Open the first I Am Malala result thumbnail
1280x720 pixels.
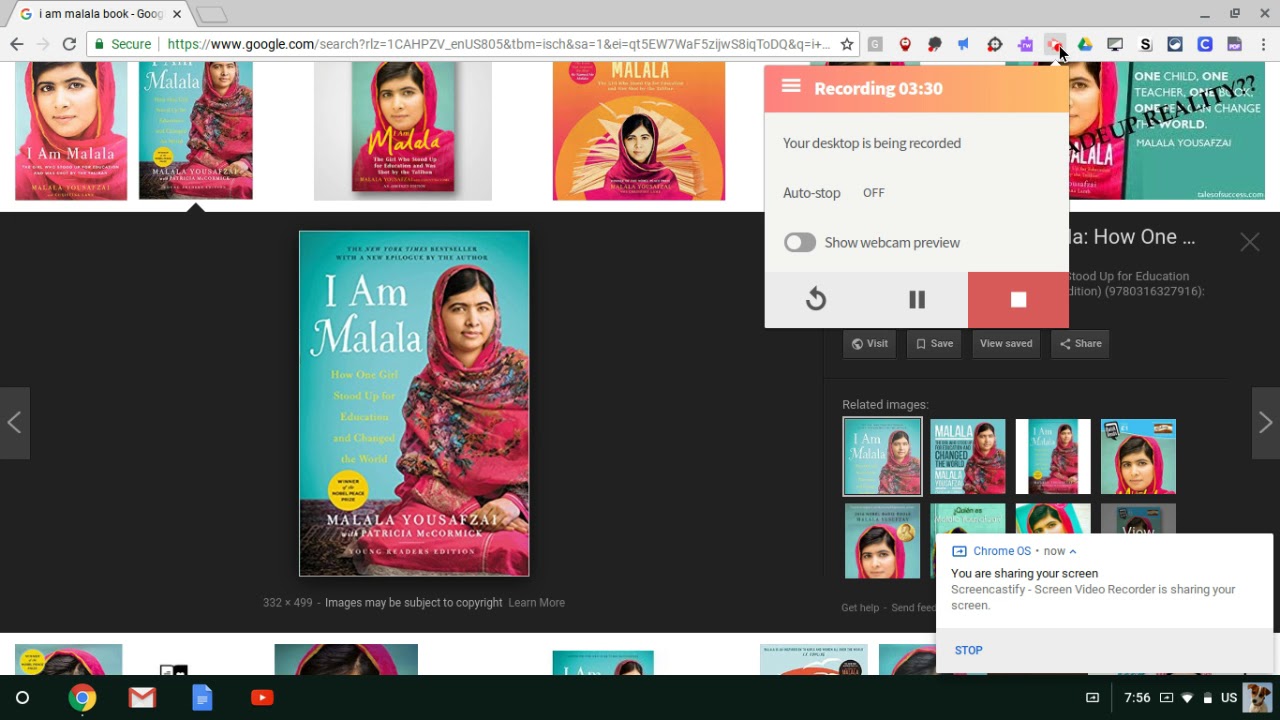point(71,130)
